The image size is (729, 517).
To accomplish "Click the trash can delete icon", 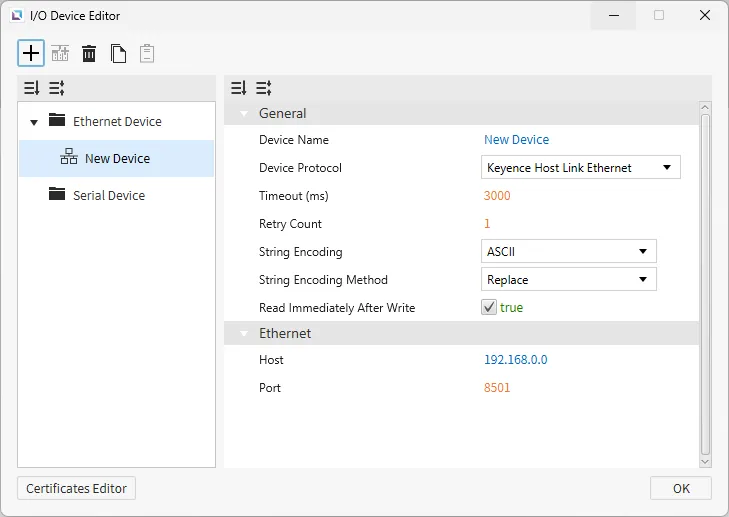I will (89, 54).
